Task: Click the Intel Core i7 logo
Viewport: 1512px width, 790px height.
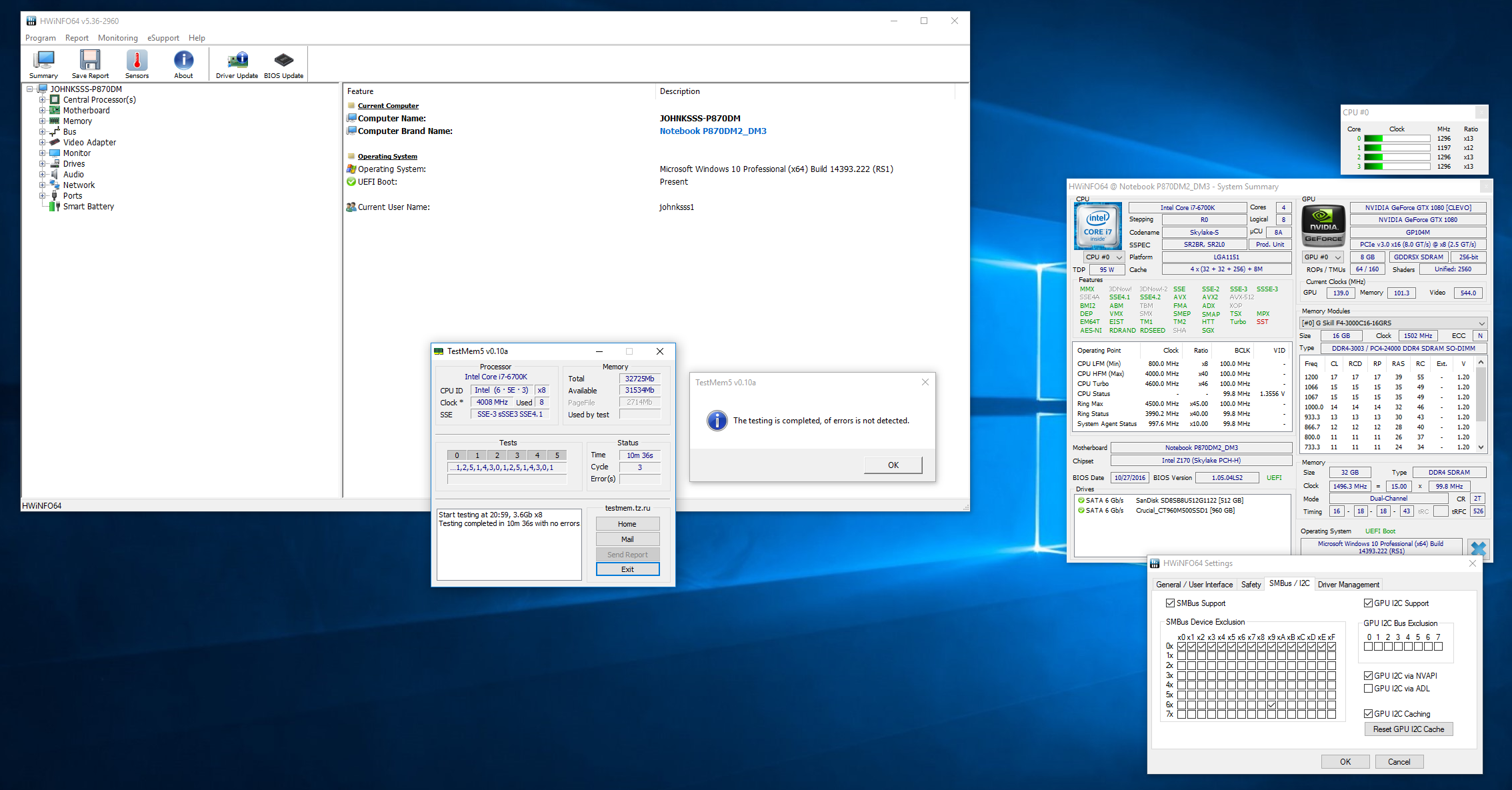Action: pos(1097,226)
